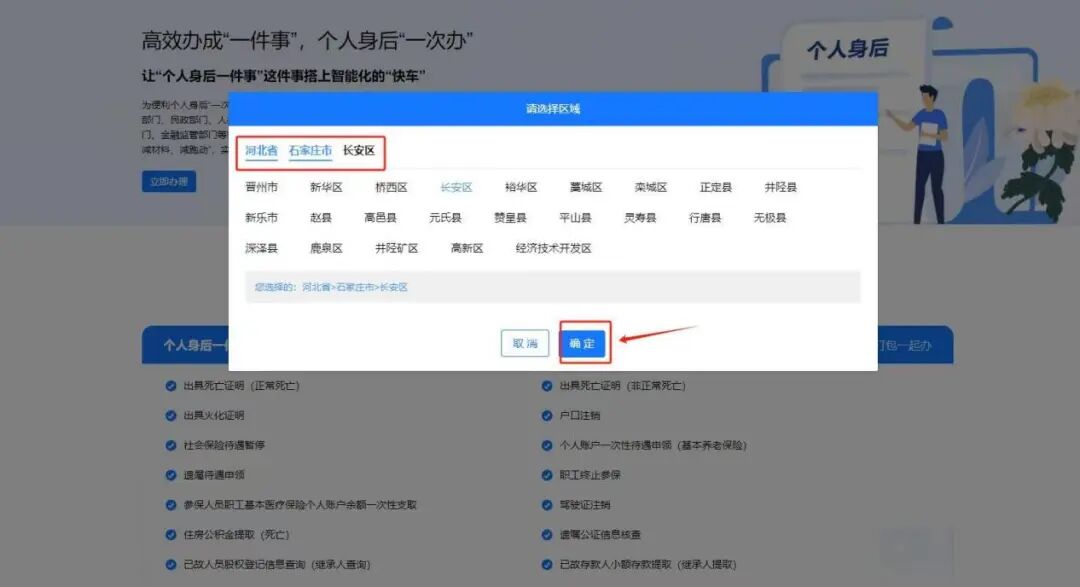Choose 经济技术开发区 from the district grid
1080x587 pixels.
tap(551, 248)
